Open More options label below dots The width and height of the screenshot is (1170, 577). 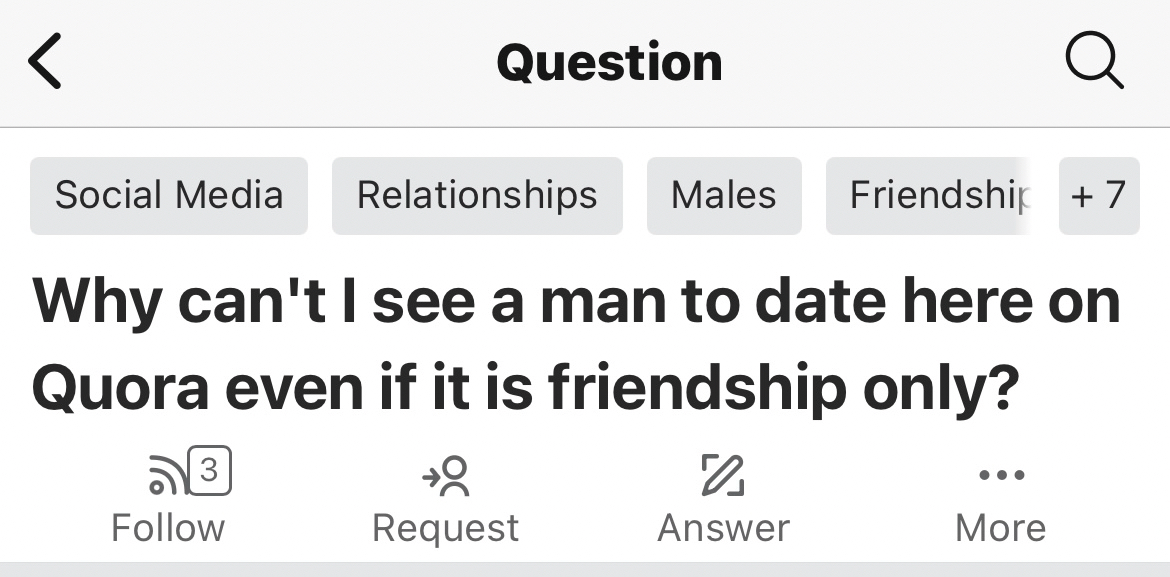[x=1001, y=527]
